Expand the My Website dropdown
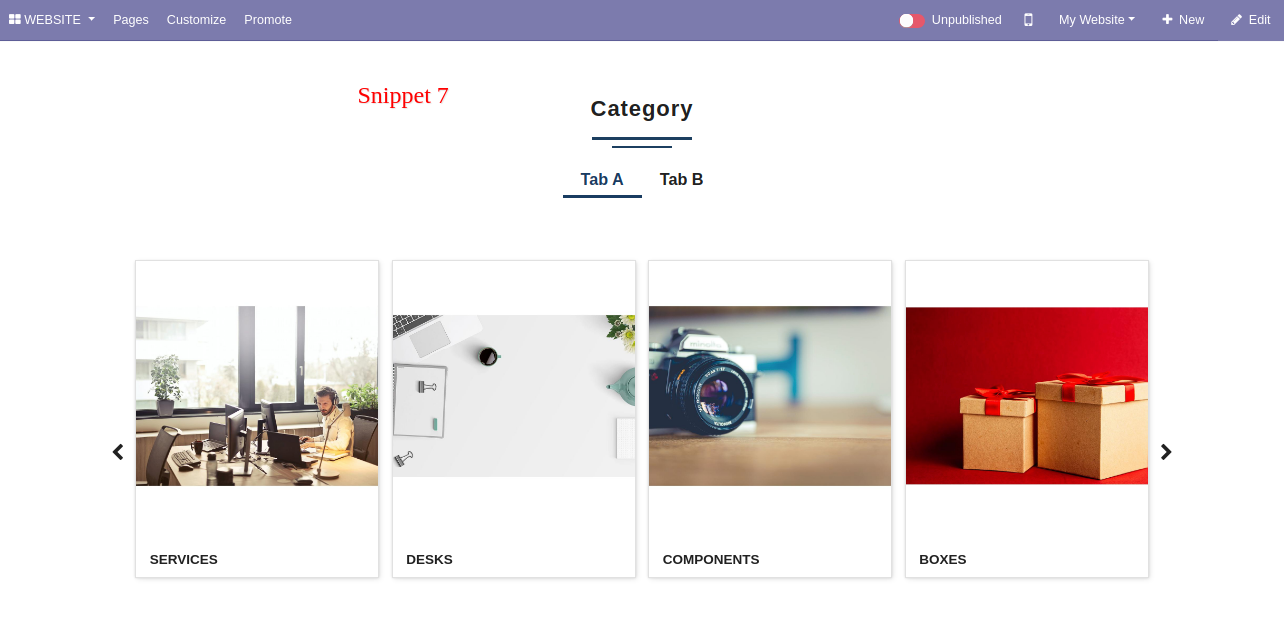Image resolution: width=1284 pixels, height=641 pixels. coord(1097,20)
